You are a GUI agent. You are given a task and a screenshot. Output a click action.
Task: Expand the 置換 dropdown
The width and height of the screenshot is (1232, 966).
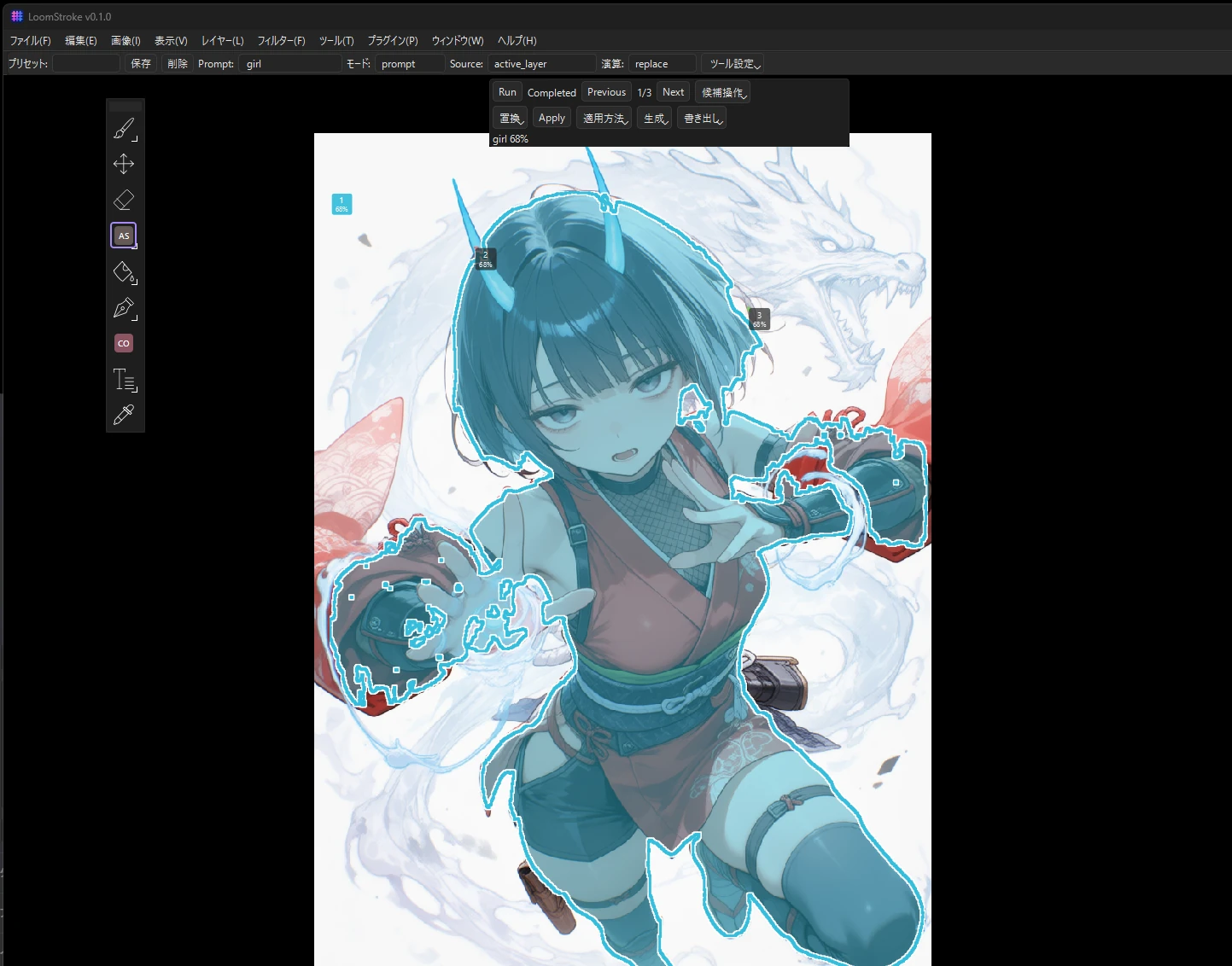(510, 119)
